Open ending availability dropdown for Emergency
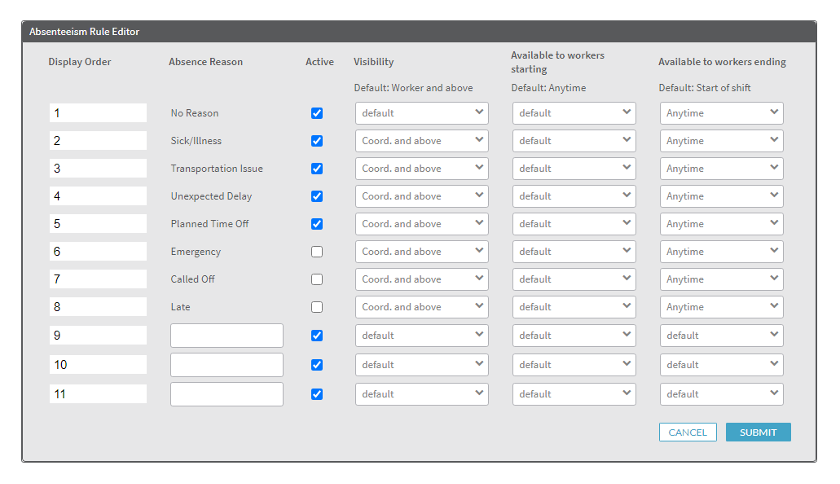The height and width of the screenshot is (484, 840). coord(722,251)
